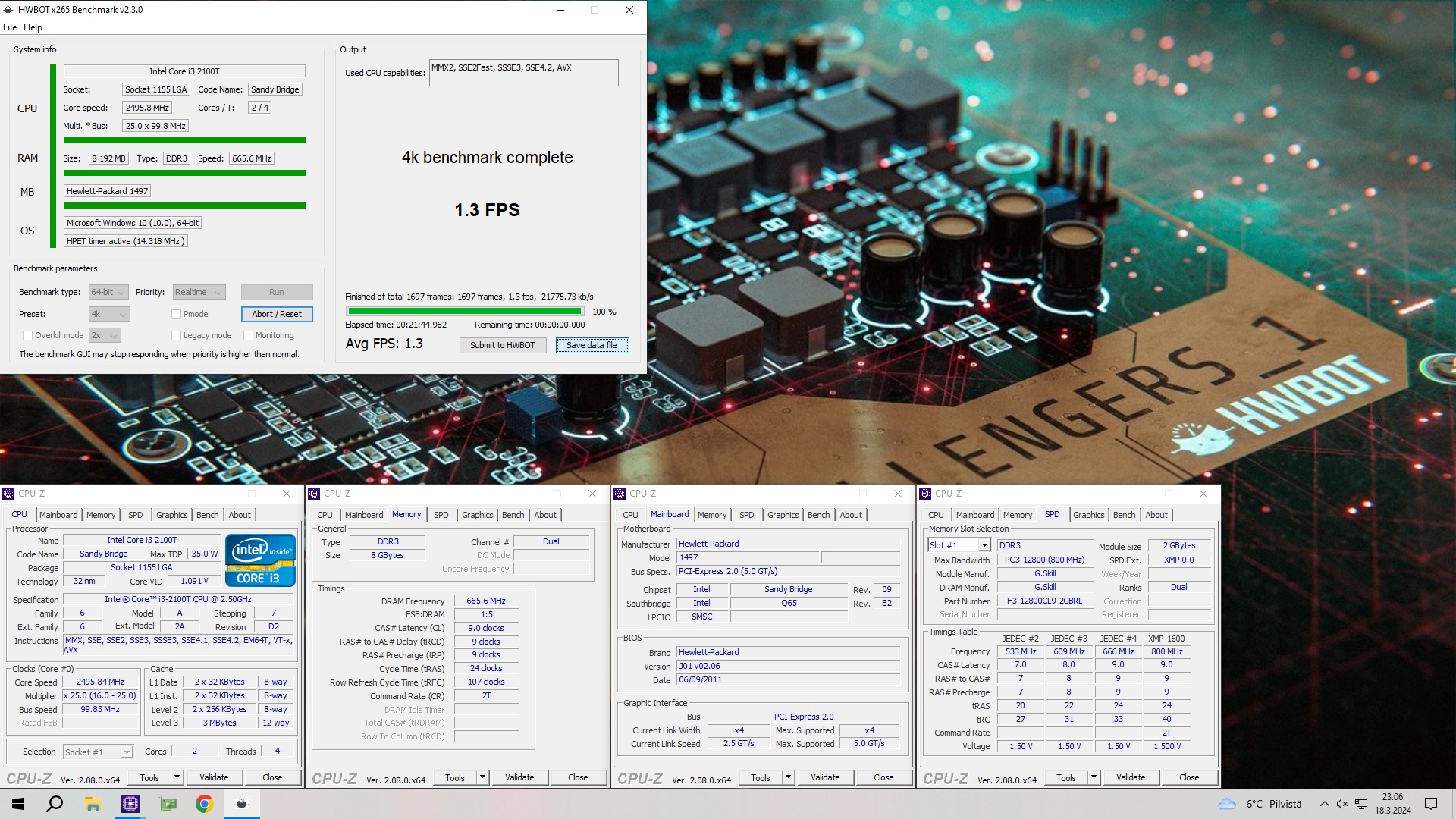Viewport: 1456px width, 819px height.
Task: Click HWBOT x265 title bar icon
Action: (x=8, y=10)
